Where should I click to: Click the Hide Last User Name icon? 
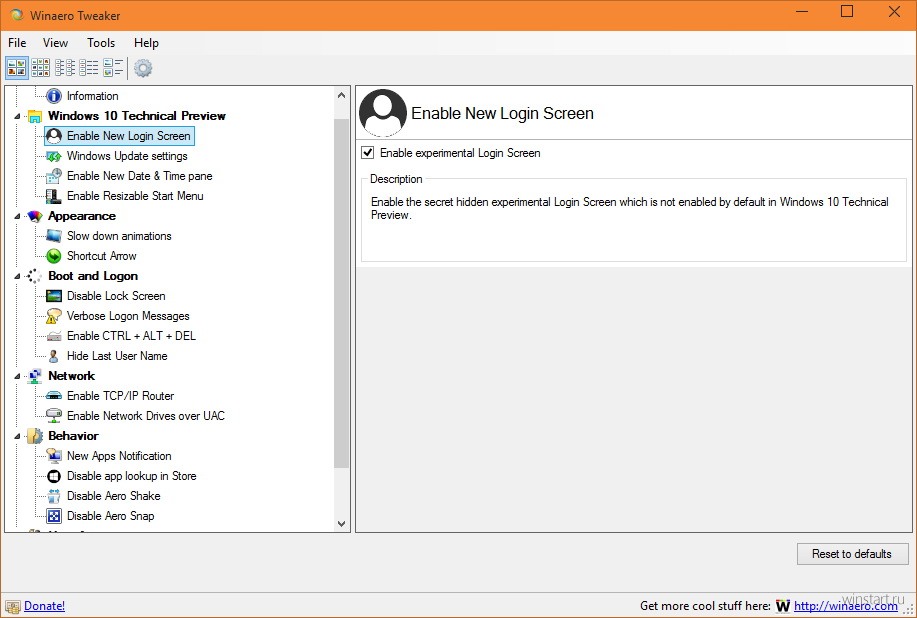[x=54, y=356]
